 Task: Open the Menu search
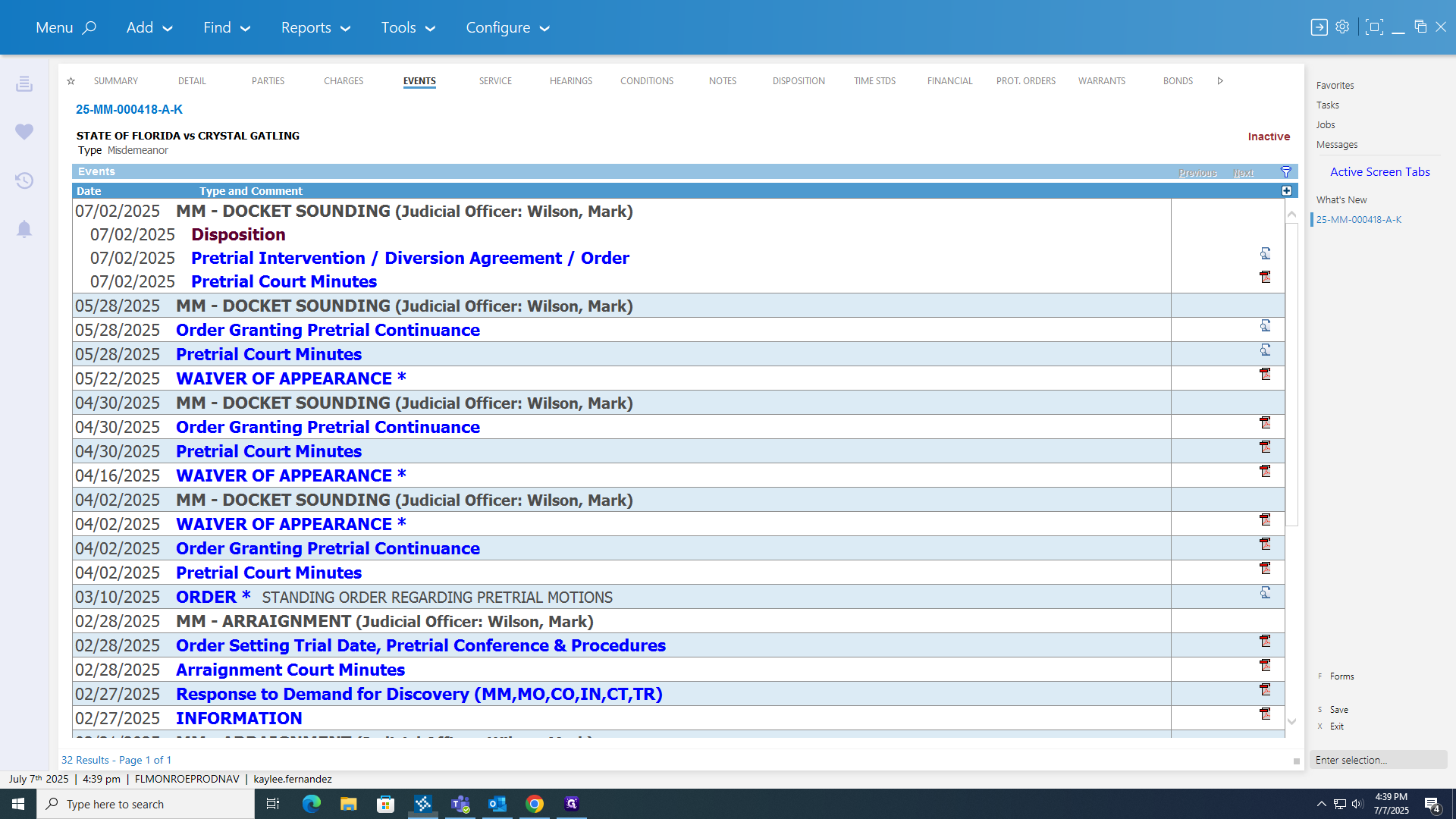(x=66, y=27)
